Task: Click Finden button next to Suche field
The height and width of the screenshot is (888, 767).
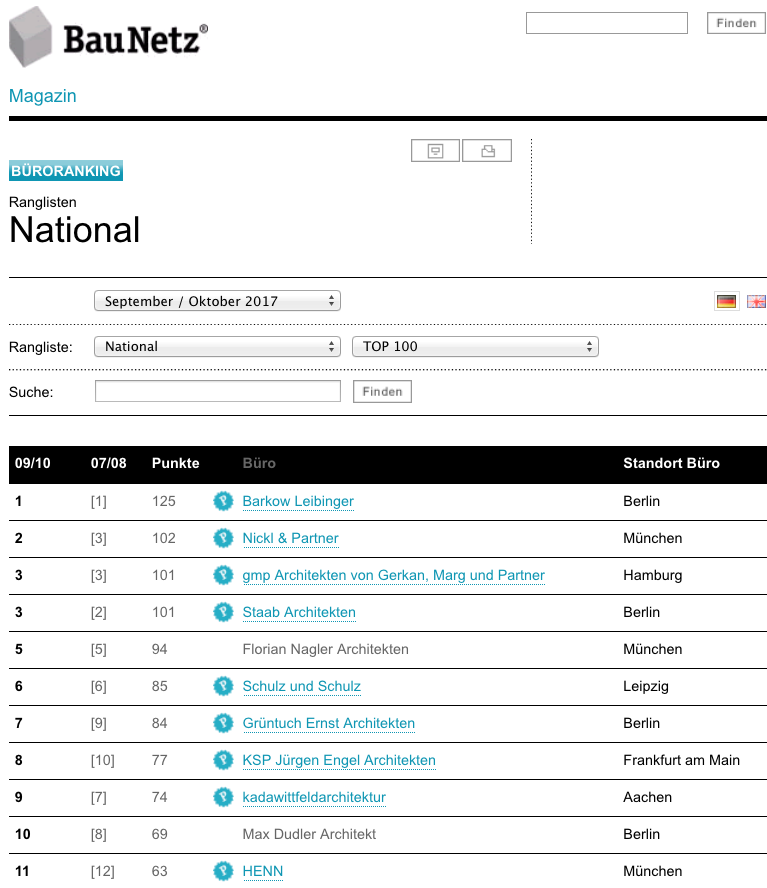Action: click(382, 391)
